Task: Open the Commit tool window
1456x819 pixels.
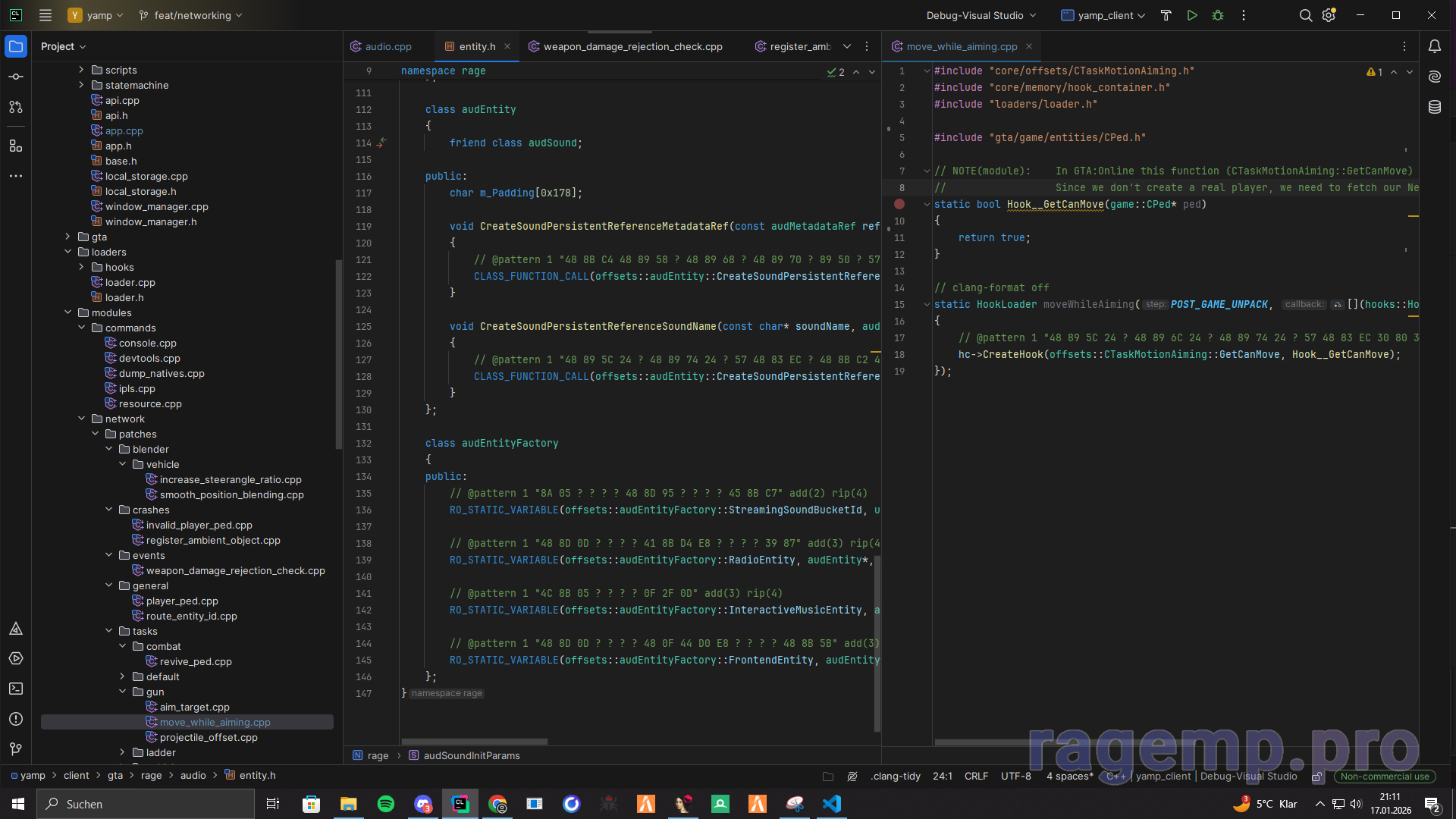Action: click(x=16, y=77)
